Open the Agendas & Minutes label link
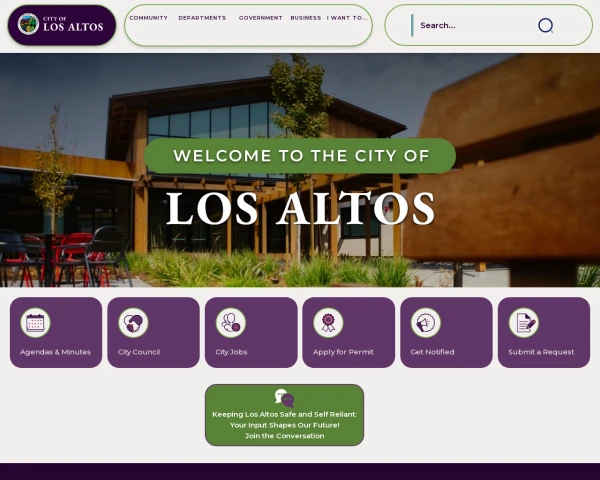 click(x=55, y=352)
